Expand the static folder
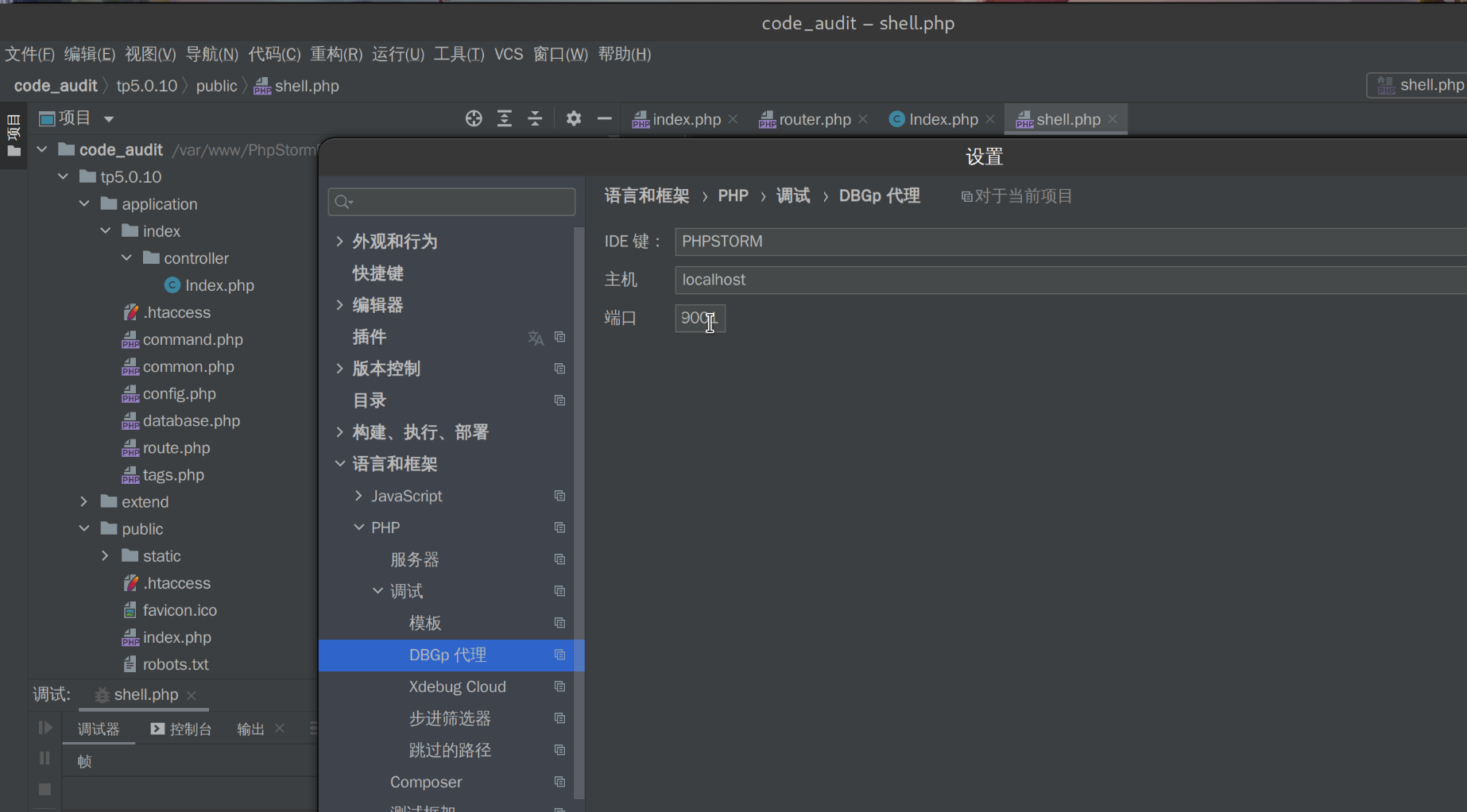Viewport: 1467px width, 812px height. pyautogui.click(x=105, y=555)
